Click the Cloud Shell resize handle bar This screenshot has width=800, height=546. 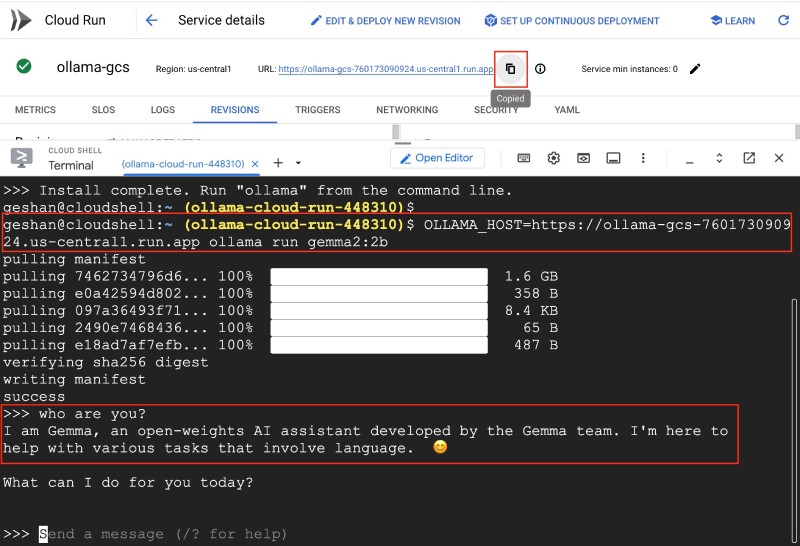coord(403,143)
